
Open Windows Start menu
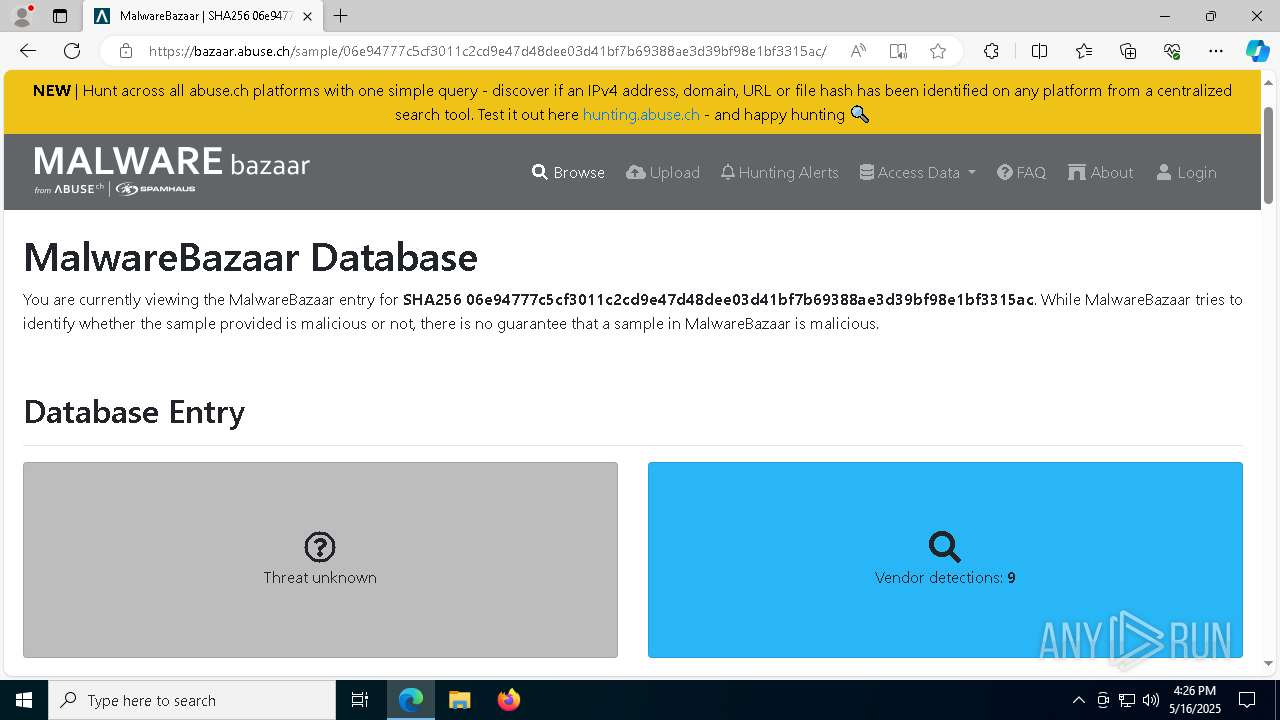point(24,700)
